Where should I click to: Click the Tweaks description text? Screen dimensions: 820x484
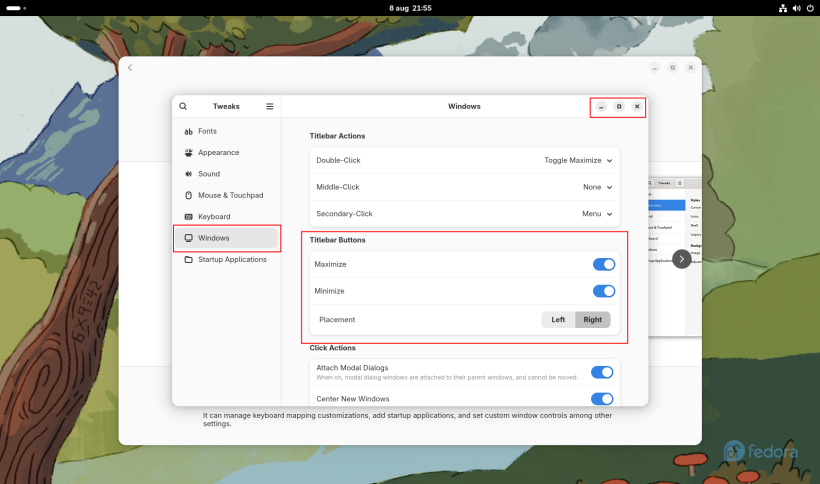pos(407,419)
